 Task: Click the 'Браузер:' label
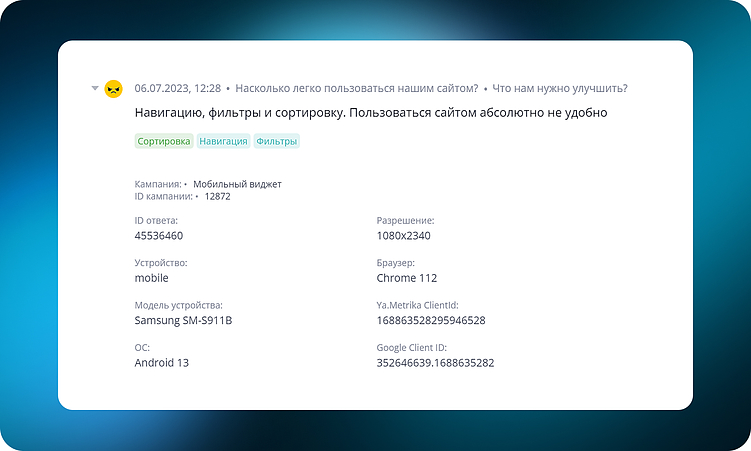tap(396, 263)
